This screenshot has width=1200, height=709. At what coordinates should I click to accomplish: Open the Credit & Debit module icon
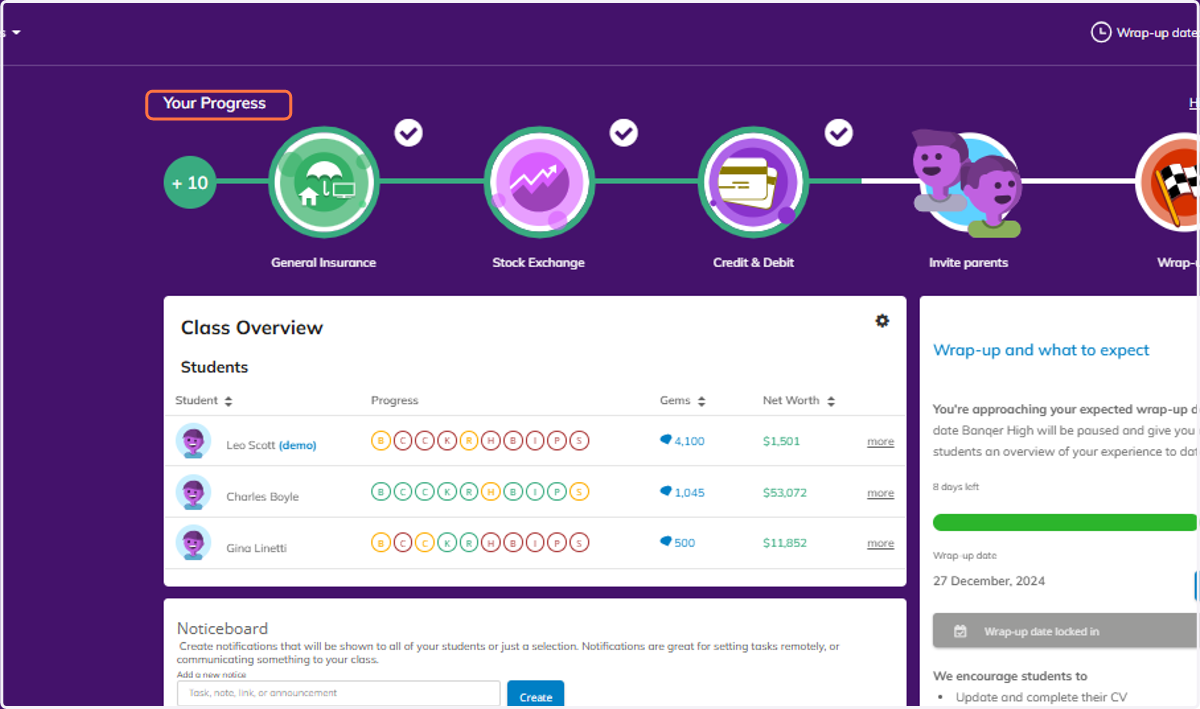point(753,182)
